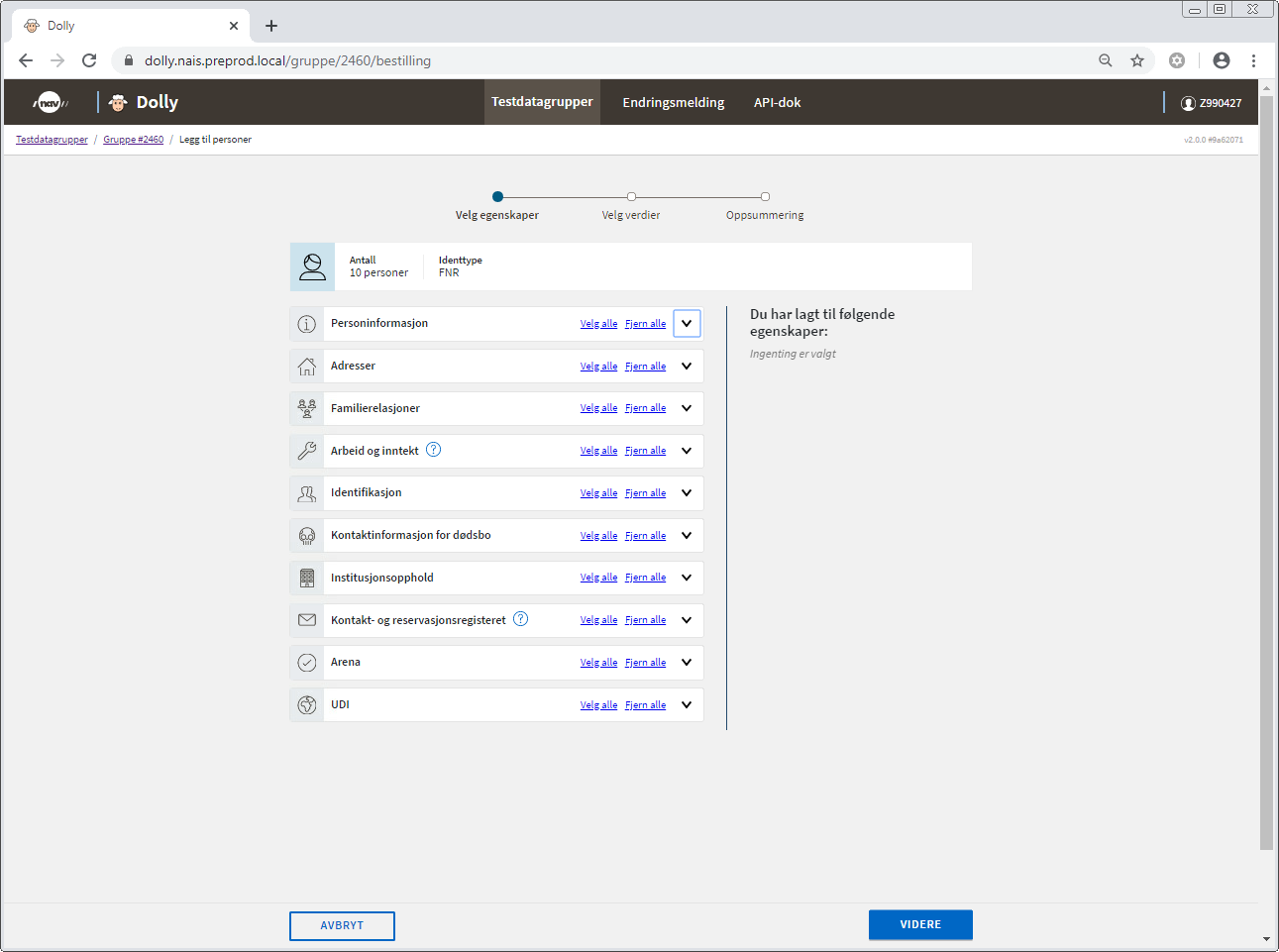The width and height of the screenshot is (1279, 952).
Task: Click the NAV logo in header
Action: click(50, 102)
